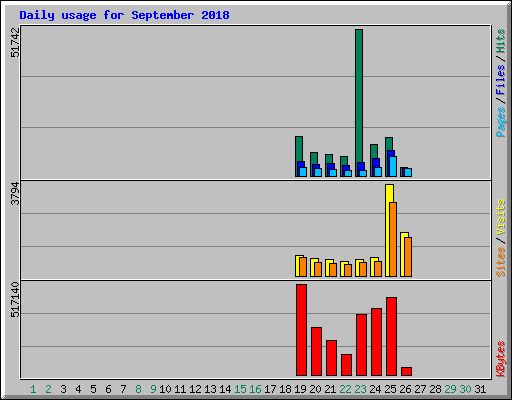
Task: Click the 'Daily usage for September 2018' title
Action: tap(124, 15)
